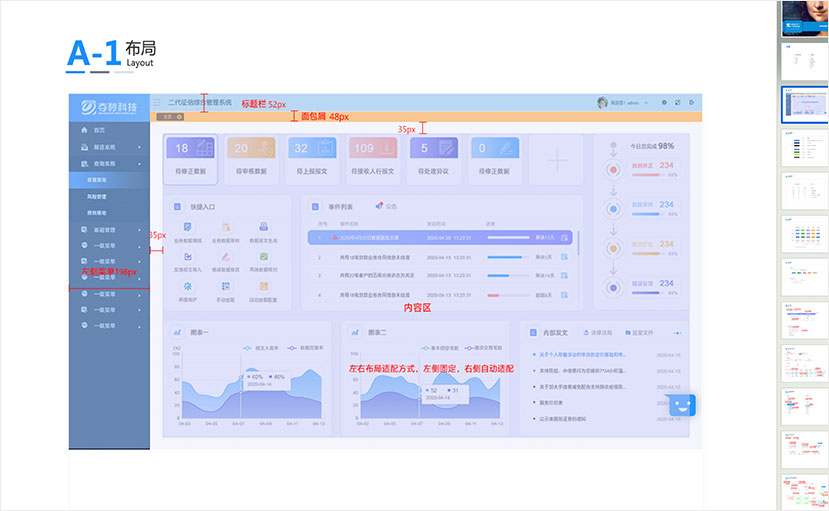Select 风险管理 submenu item
The height and width of the screenshot is (511, 829).
coord(97,197)
